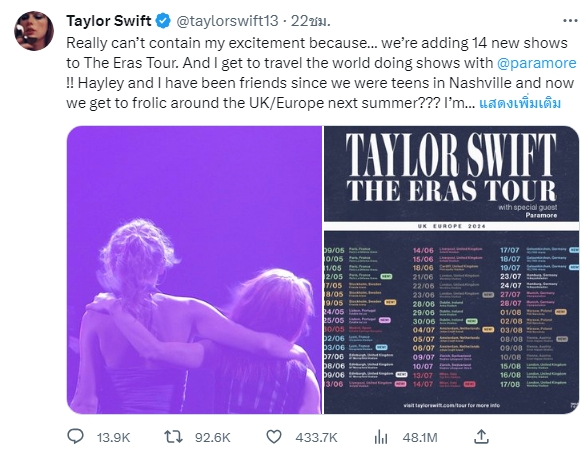The image size is (588, 451).
Task: Click the 13.9K replies count
Action: [x=114, y=438]
